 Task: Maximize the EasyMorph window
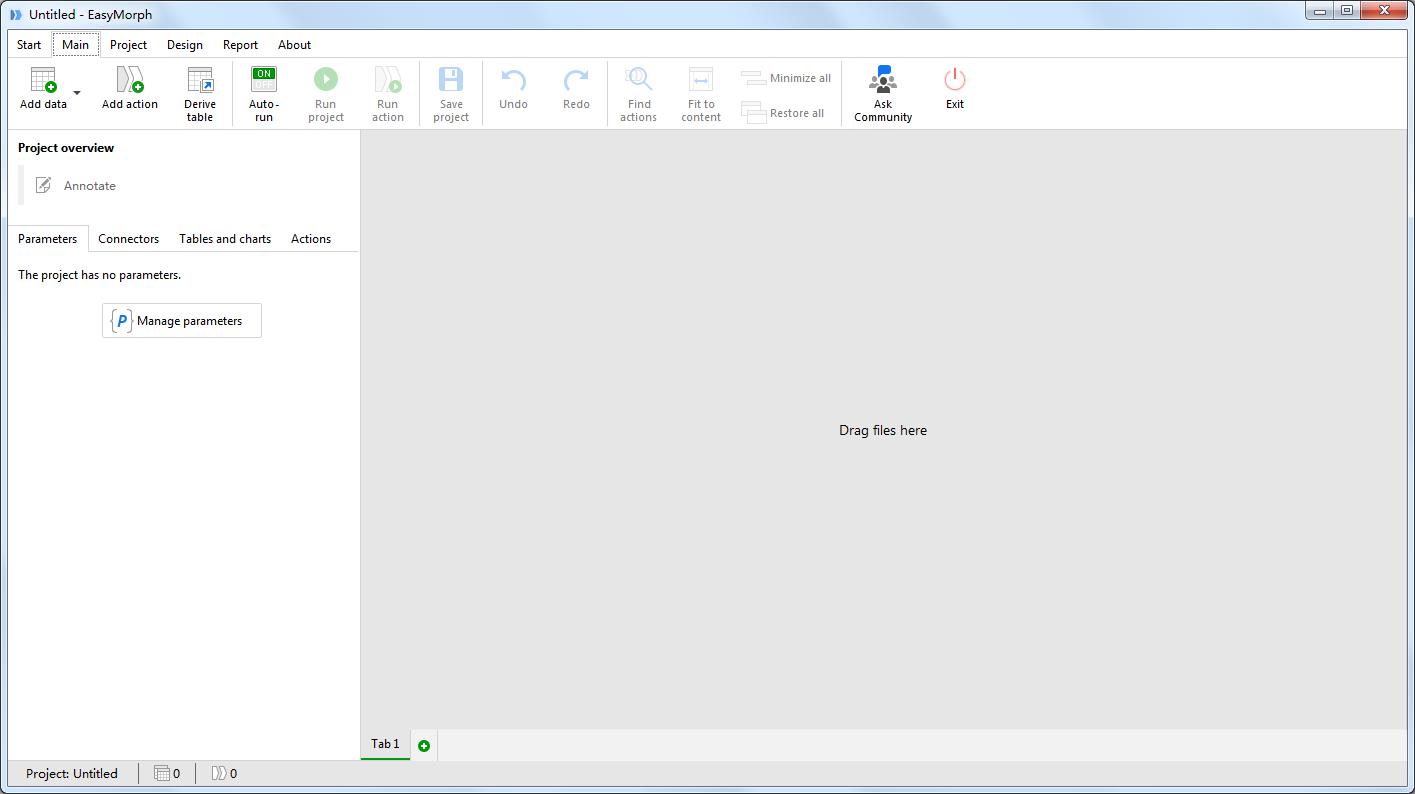[1347, 11]
